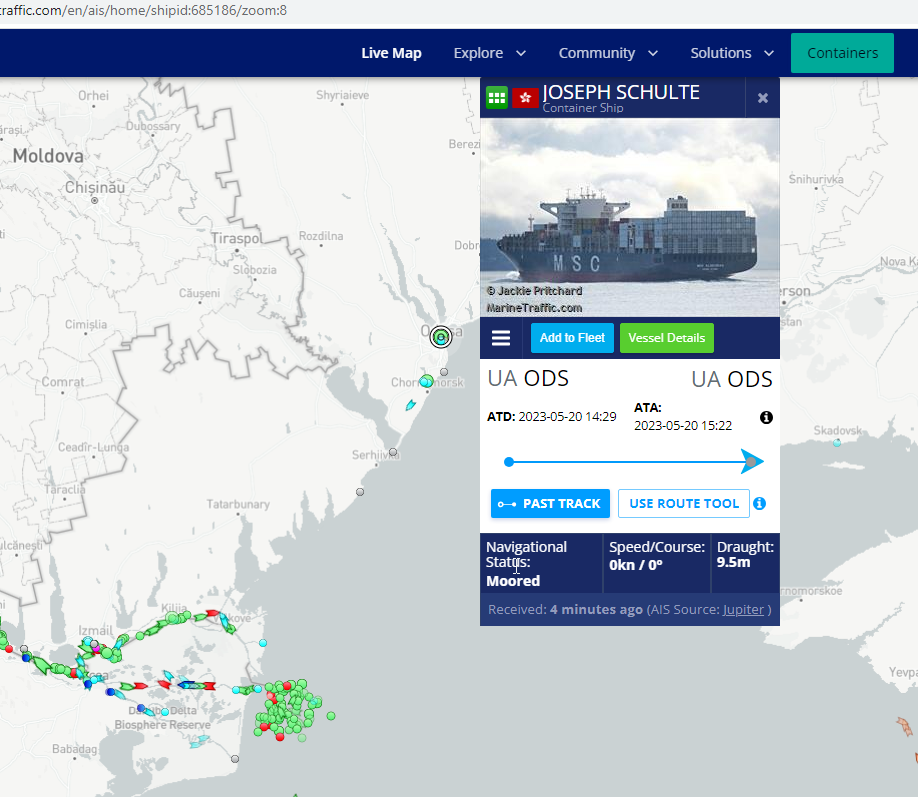This screenshot has height=797, width=918.
Task: Open Vessel Details
Action: point(666,338)
